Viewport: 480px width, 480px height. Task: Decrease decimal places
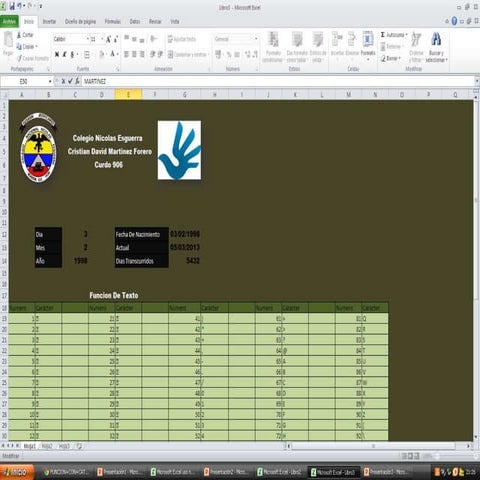coord(255,54)
